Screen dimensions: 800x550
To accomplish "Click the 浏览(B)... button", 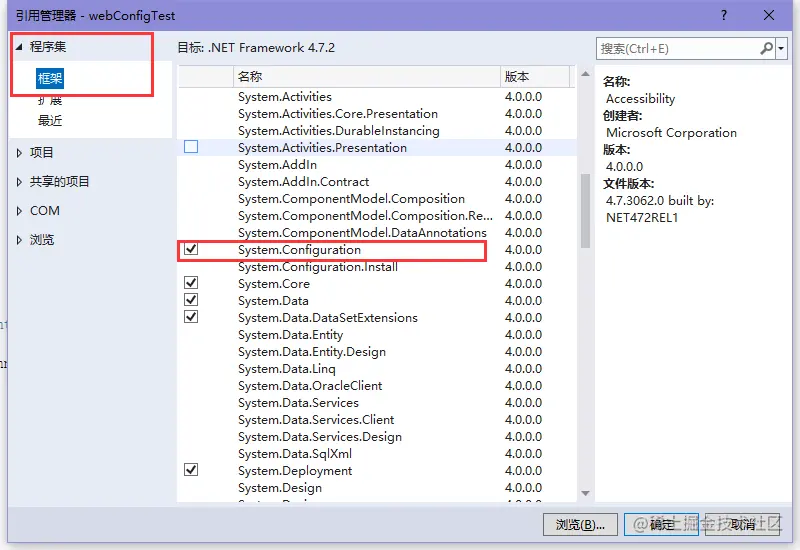I will point(580,524).
